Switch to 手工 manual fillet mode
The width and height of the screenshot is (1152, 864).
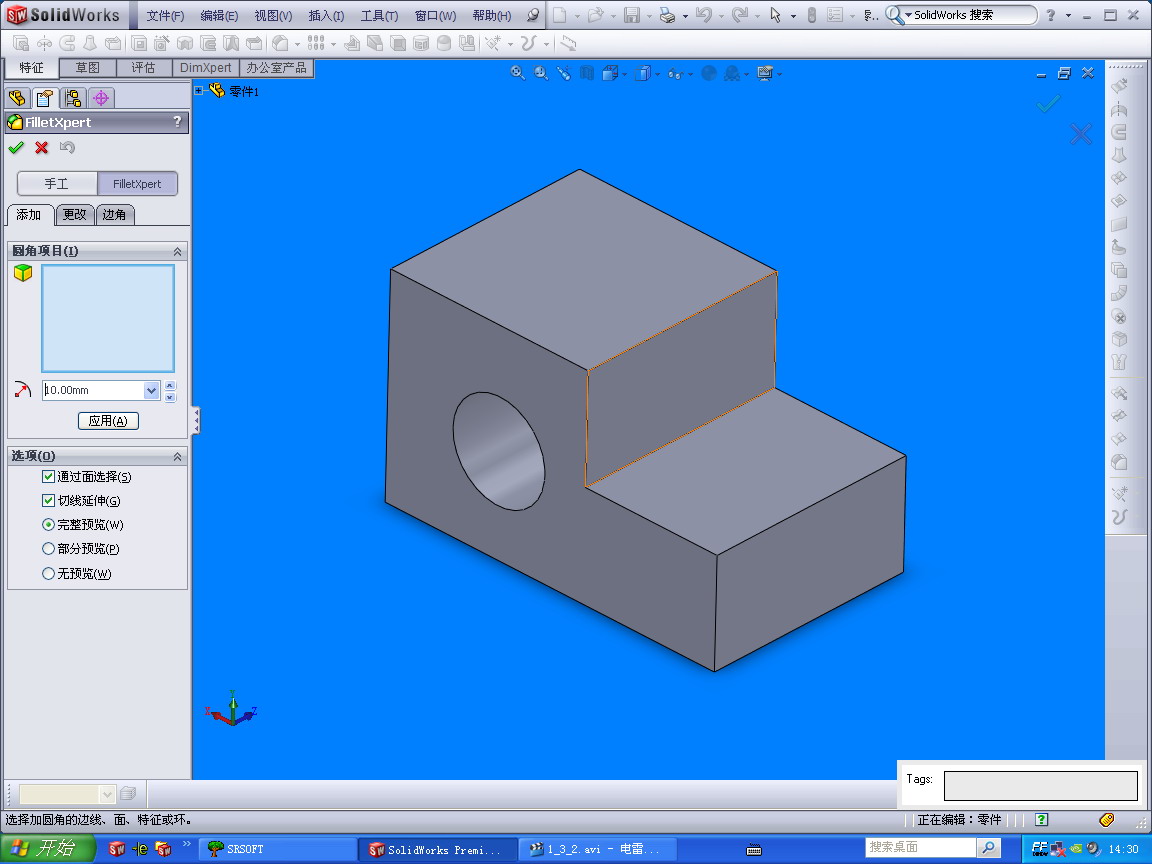pos(57,184)
